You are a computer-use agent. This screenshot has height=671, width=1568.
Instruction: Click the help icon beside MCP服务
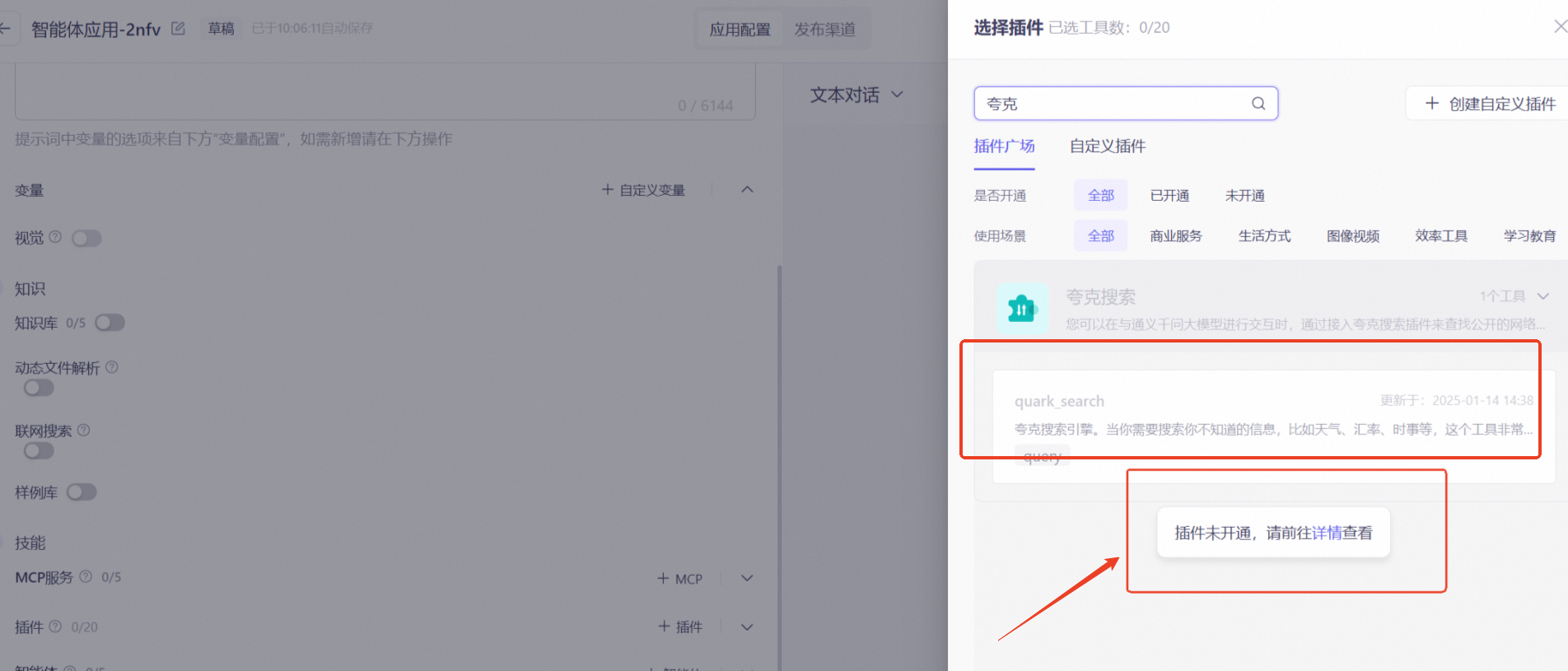(86, 576)
